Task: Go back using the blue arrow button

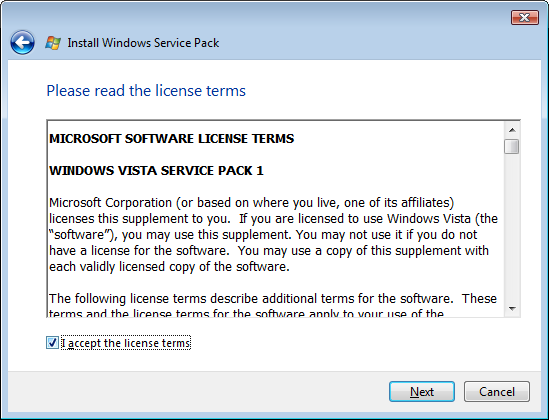Action: tap(22, 42)
